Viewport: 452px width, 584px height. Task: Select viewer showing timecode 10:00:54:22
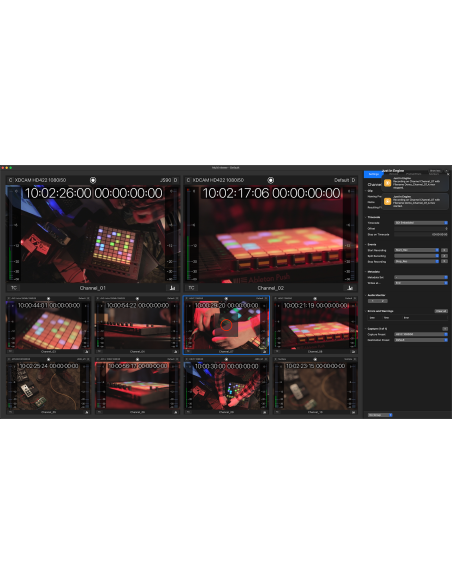[x=137, y=325]
